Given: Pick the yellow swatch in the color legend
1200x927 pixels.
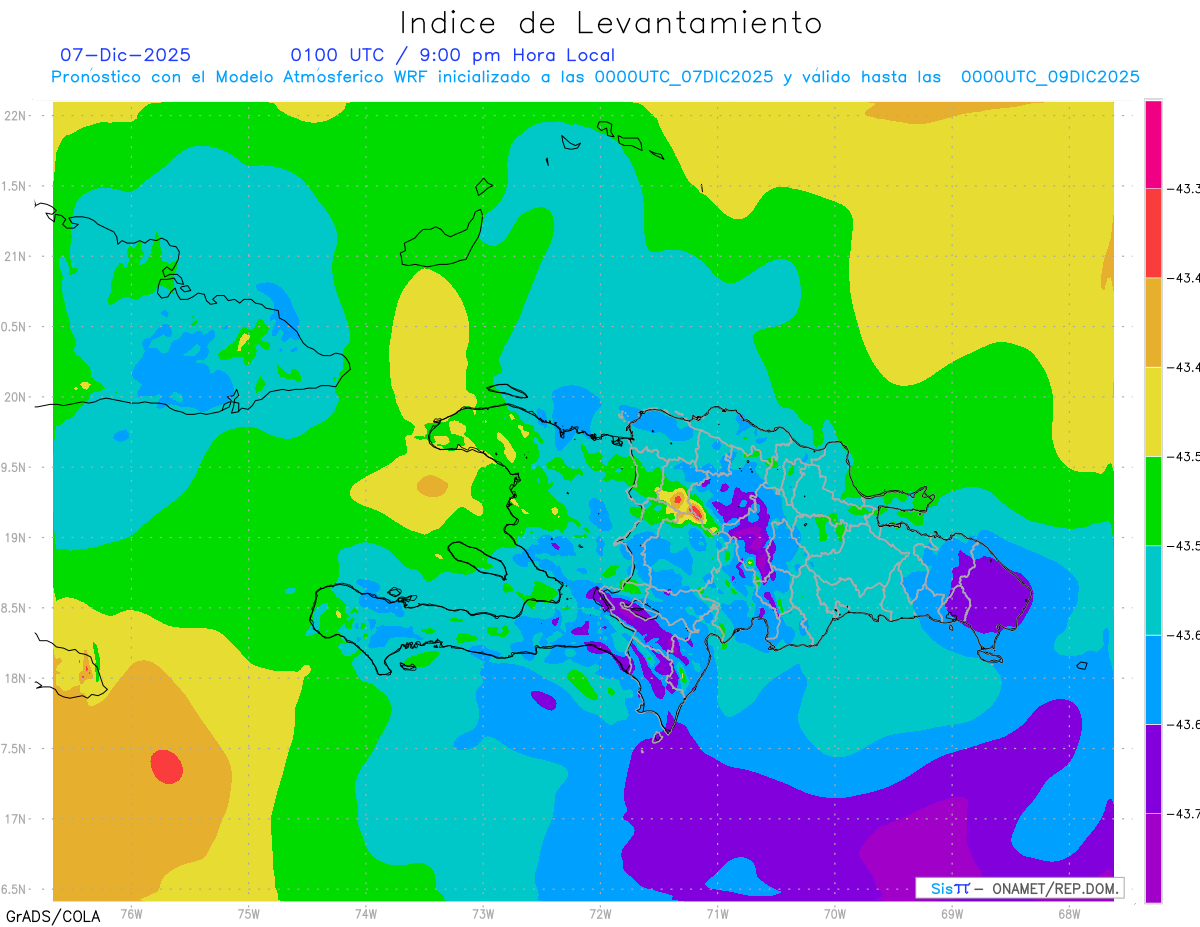Looking at the screenshot, I should coord(1153,411).
